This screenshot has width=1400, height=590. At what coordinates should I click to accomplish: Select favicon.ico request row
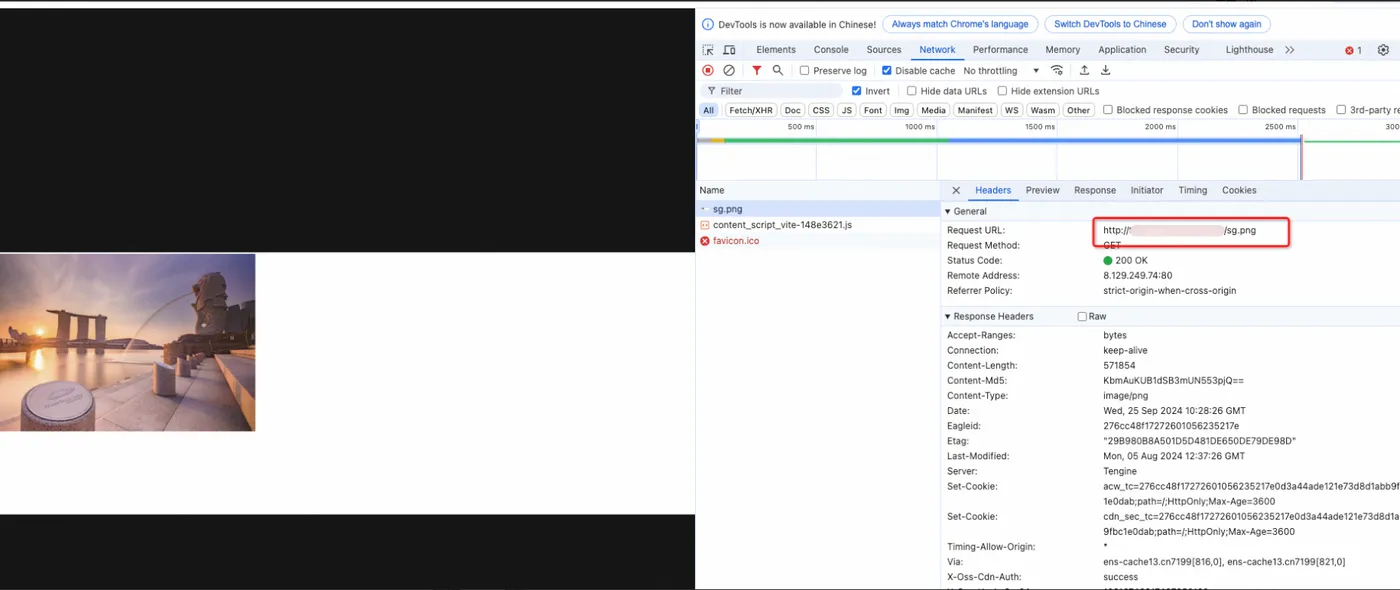pyautogui.click(x=818, y=241)
